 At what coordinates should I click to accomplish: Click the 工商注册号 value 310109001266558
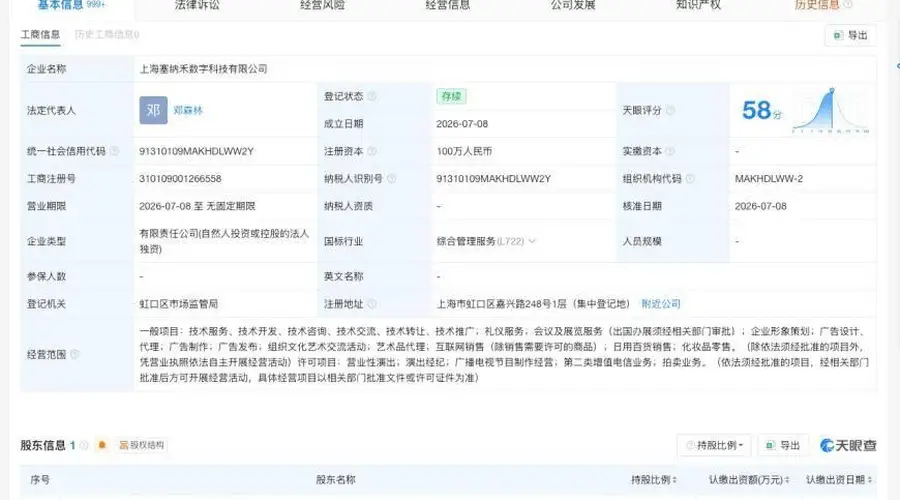click(x=180, y=179)
